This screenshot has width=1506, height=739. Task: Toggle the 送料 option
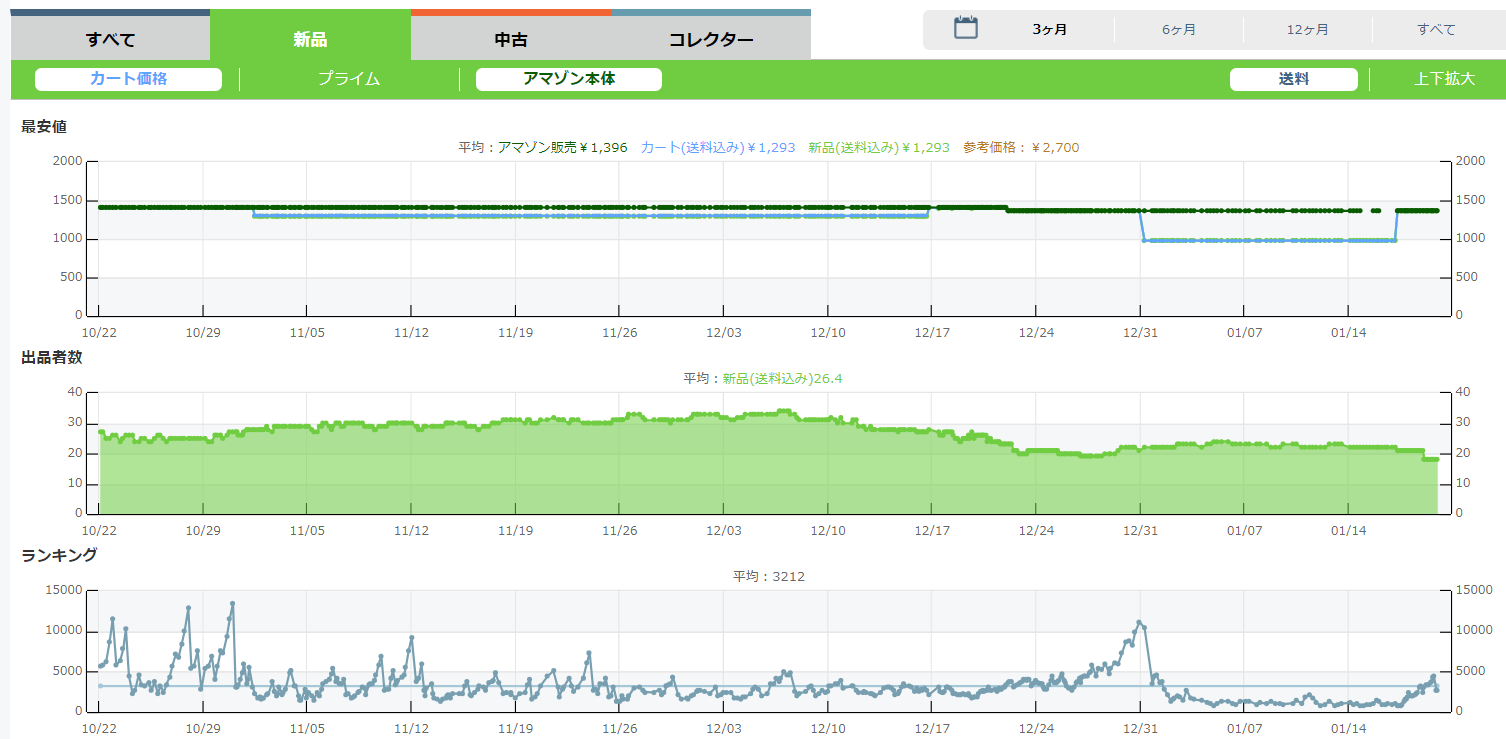coord(1293,79)
